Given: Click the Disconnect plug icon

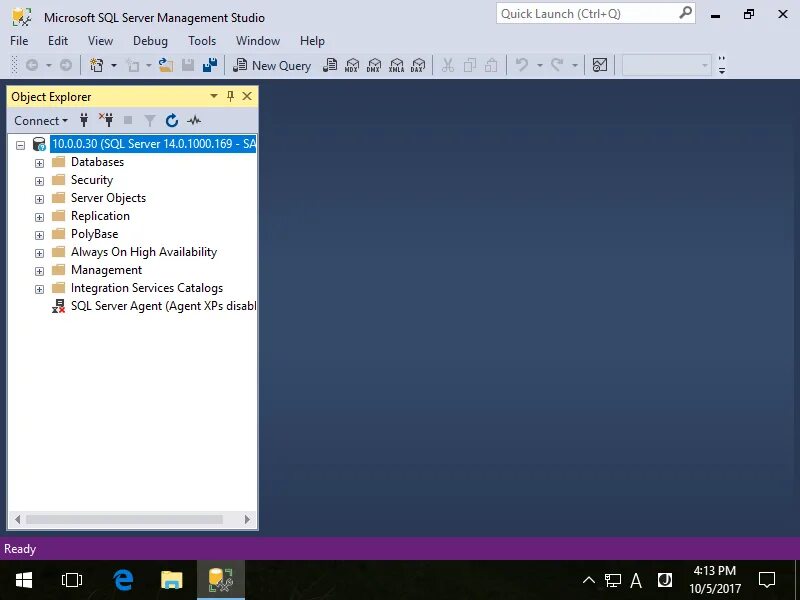Looking at the screenshot, I should [x=106, y=120].
